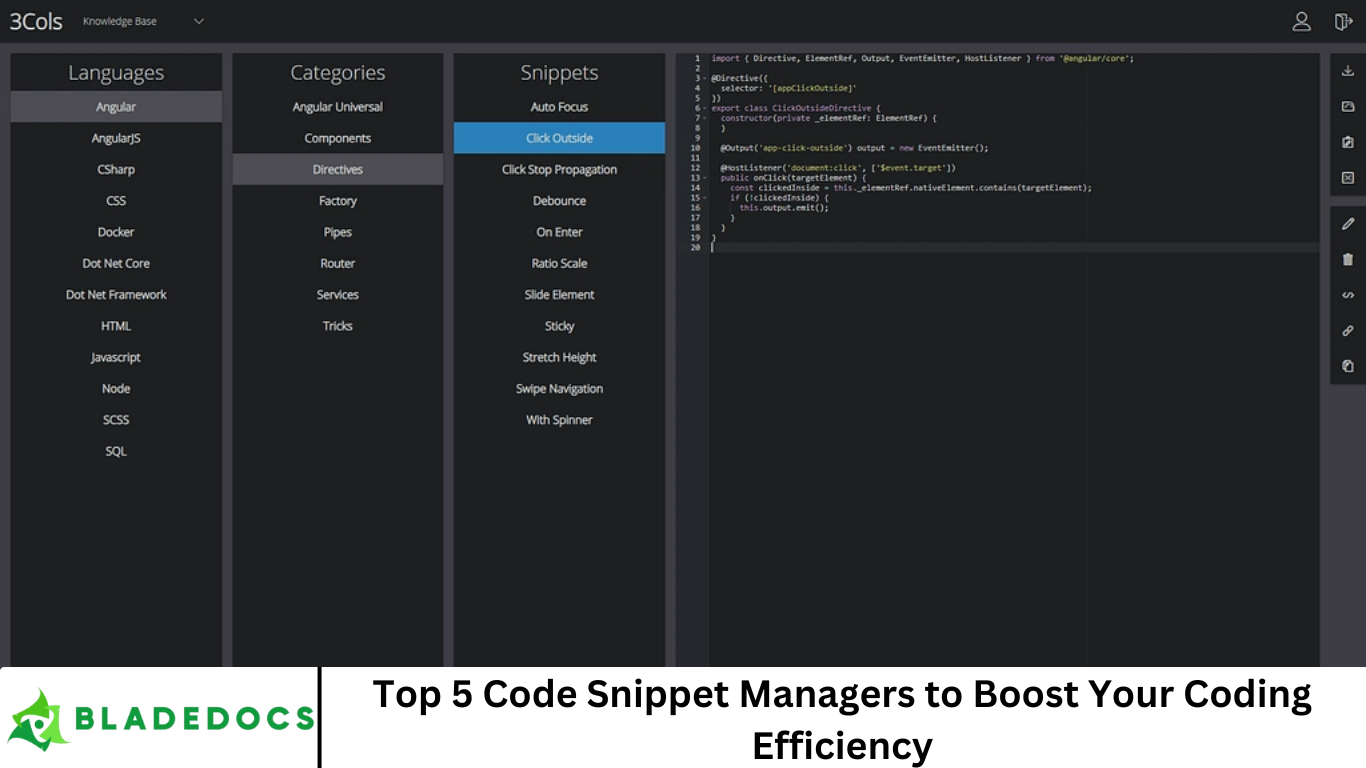Select Dot Net Core language
Screen dimensions: 1366x768
point(116,263)
